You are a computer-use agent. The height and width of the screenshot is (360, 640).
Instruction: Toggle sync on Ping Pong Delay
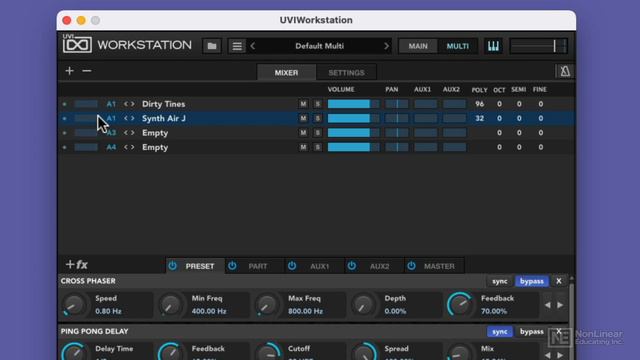click(x=500, y=331)
